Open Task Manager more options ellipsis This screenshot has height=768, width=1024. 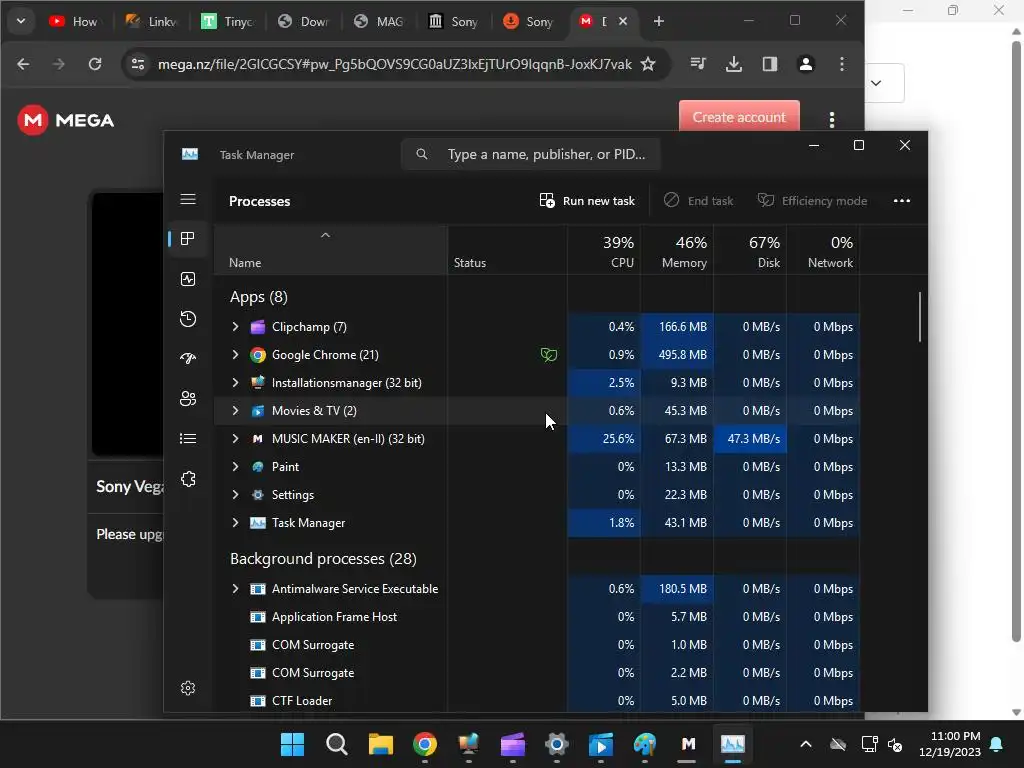click(x=902, y=200)
